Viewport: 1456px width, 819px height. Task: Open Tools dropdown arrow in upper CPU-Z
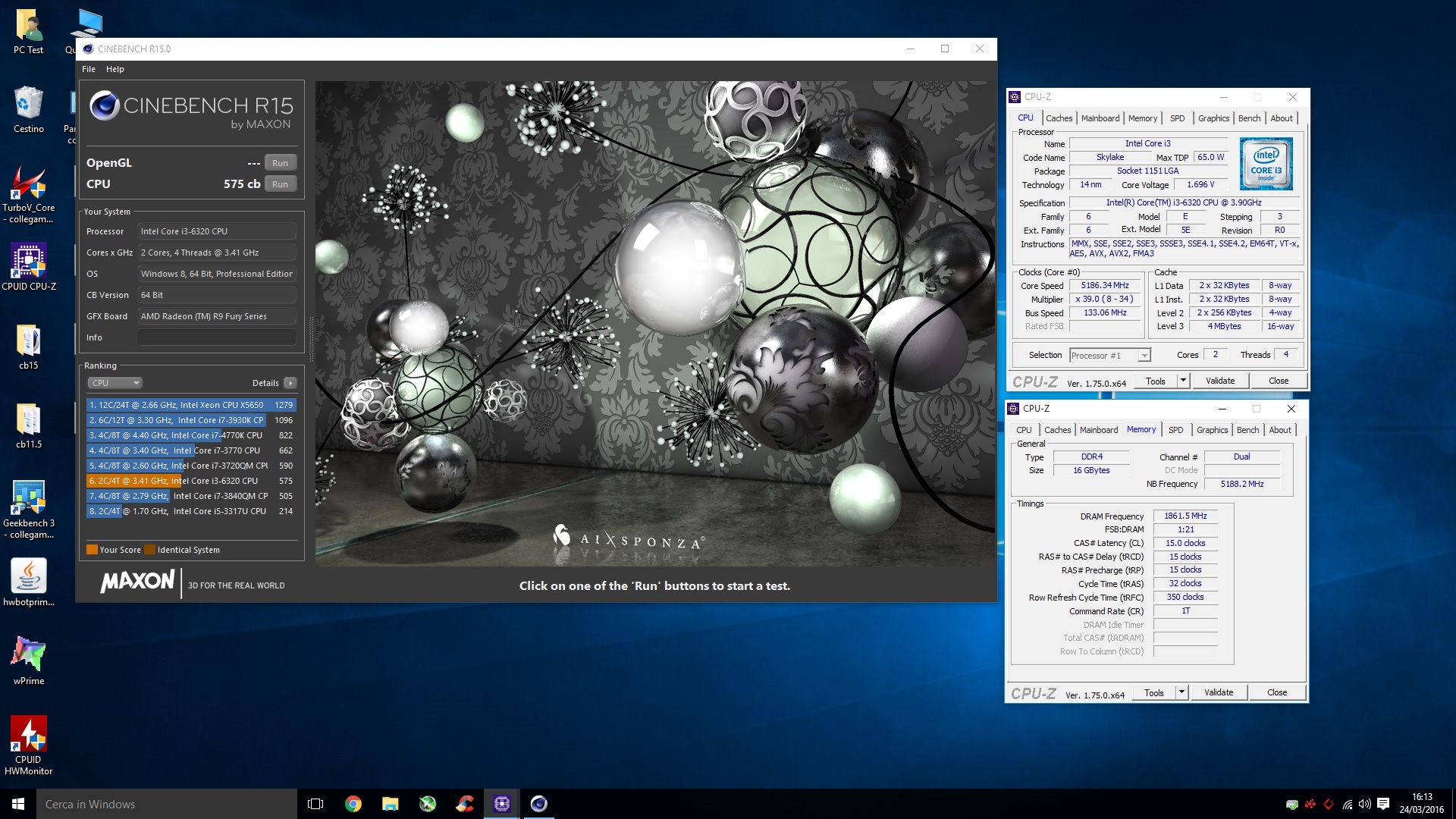[1183, 381]
